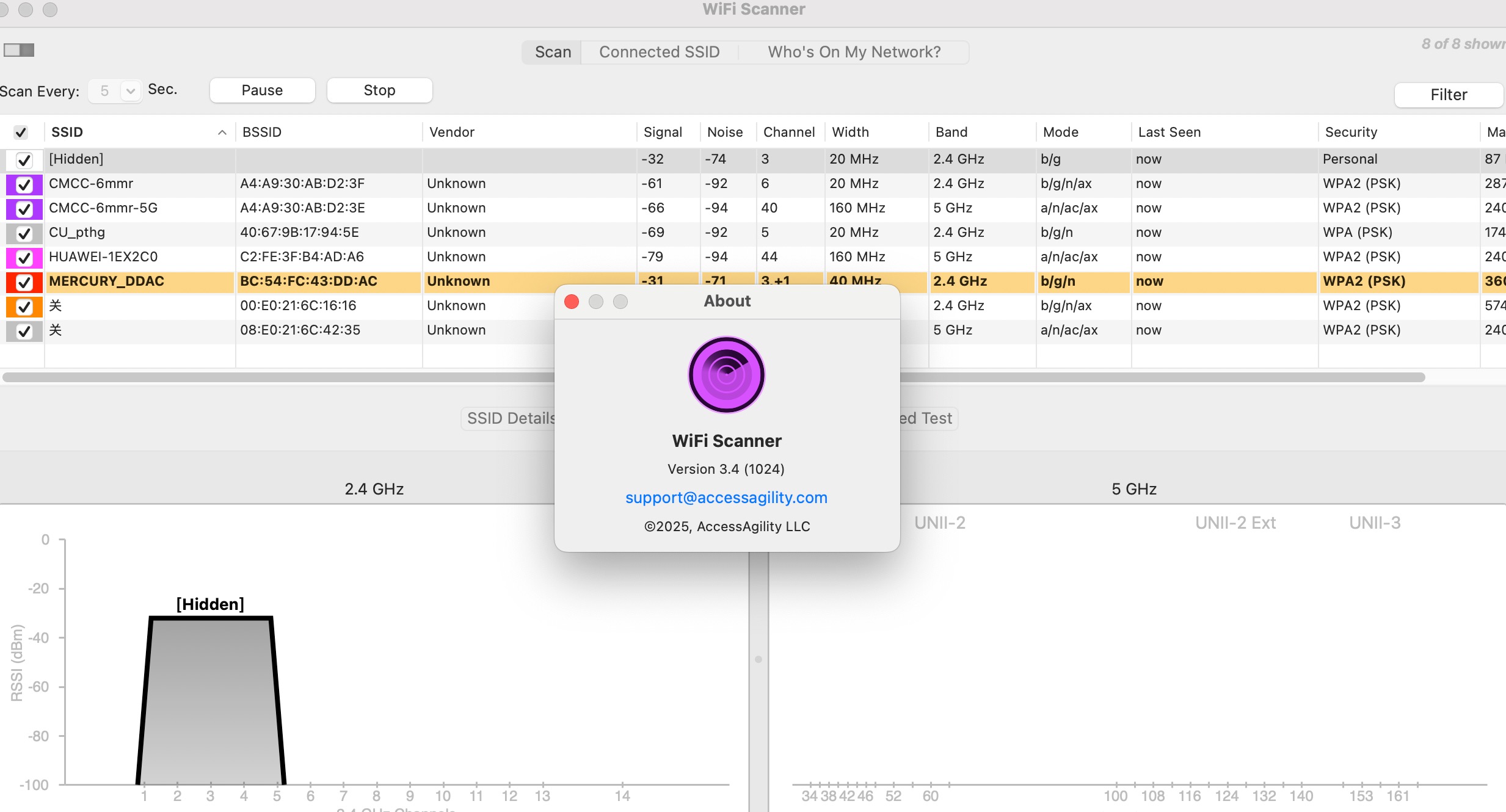
Task: Uncheck the MERCURY_DDAC network checkbox
Action: coord(24,282)
